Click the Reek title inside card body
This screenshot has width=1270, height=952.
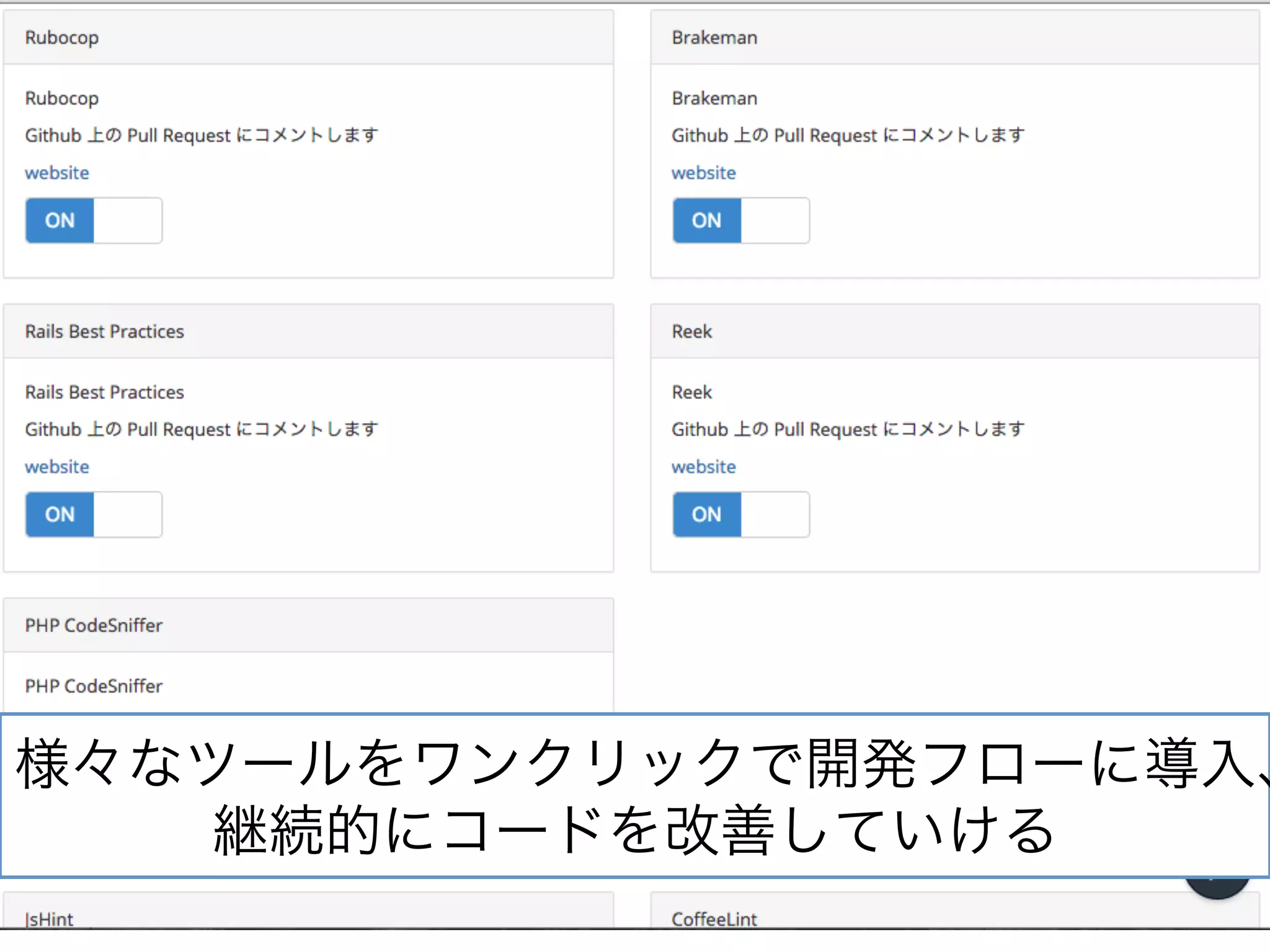(692, 392)
